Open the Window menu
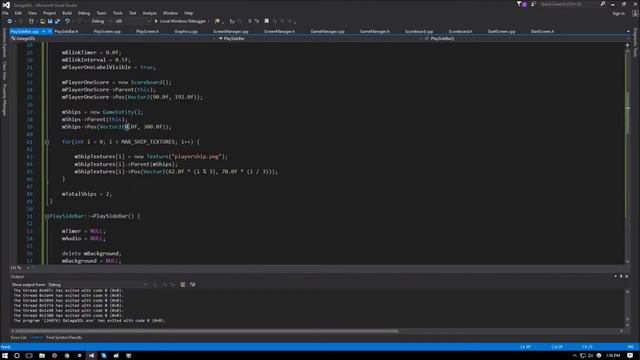 click(170, 13)
